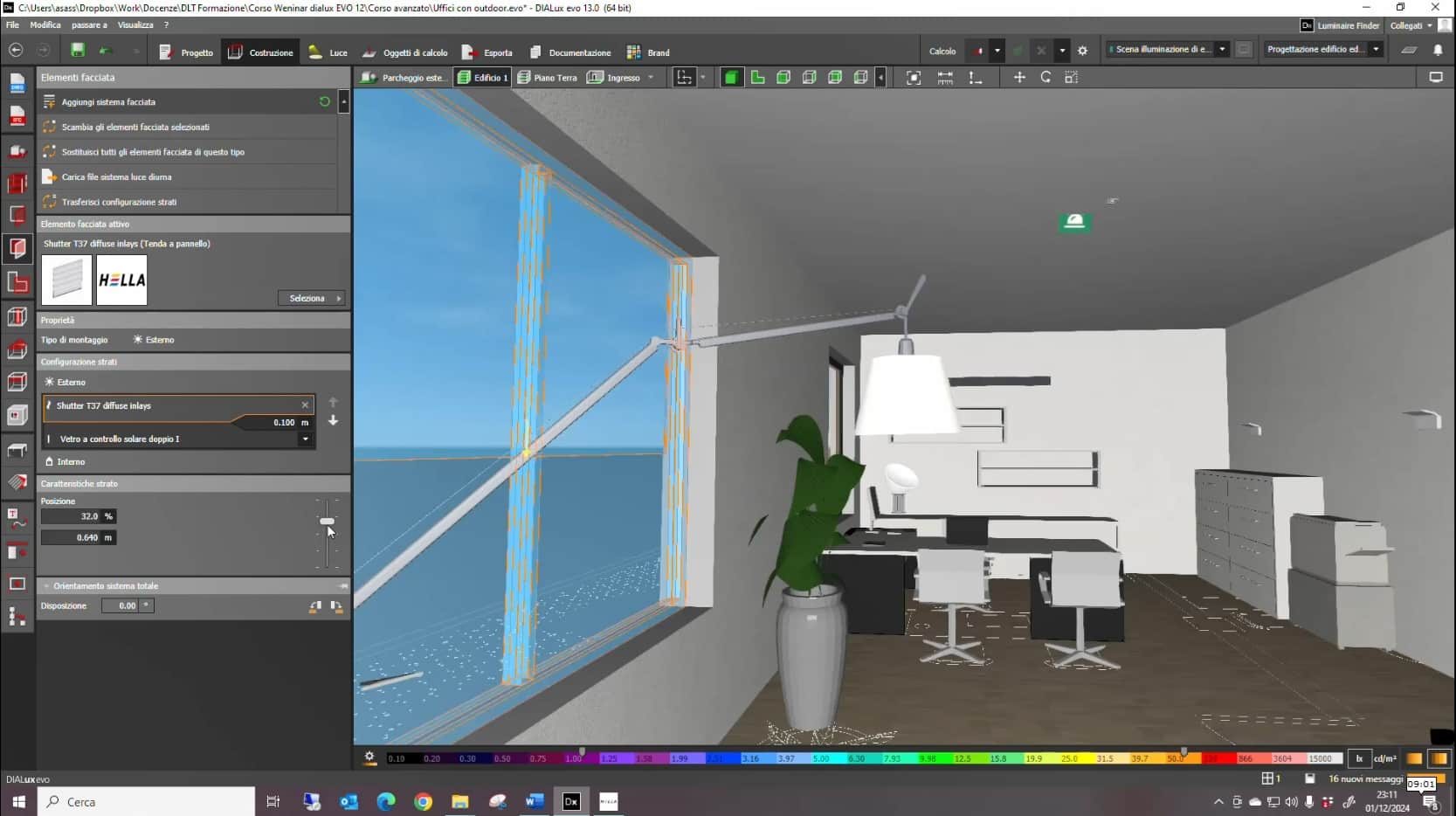Viewport: 1456px width, 816px height.
Task: Collapse the Orientamento sistema totale section
Action: click(47, 586)
